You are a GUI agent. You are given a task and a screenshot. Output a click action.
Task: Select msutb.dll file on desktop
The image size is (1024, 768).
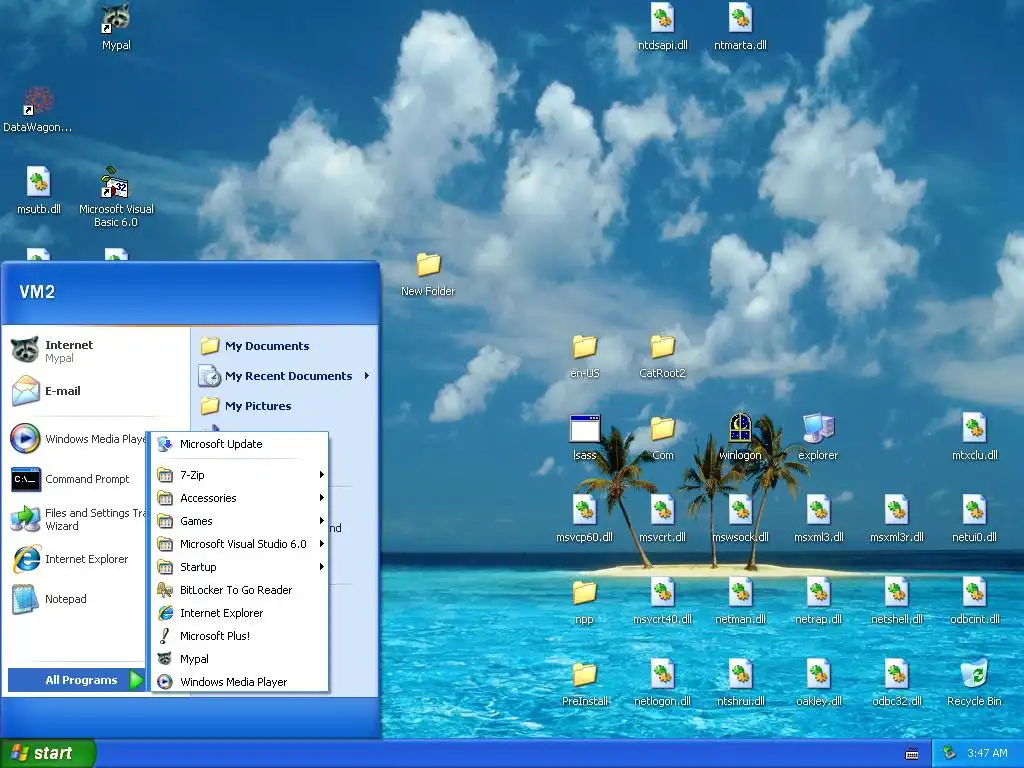pyautogui.click(x=39, y=190)
